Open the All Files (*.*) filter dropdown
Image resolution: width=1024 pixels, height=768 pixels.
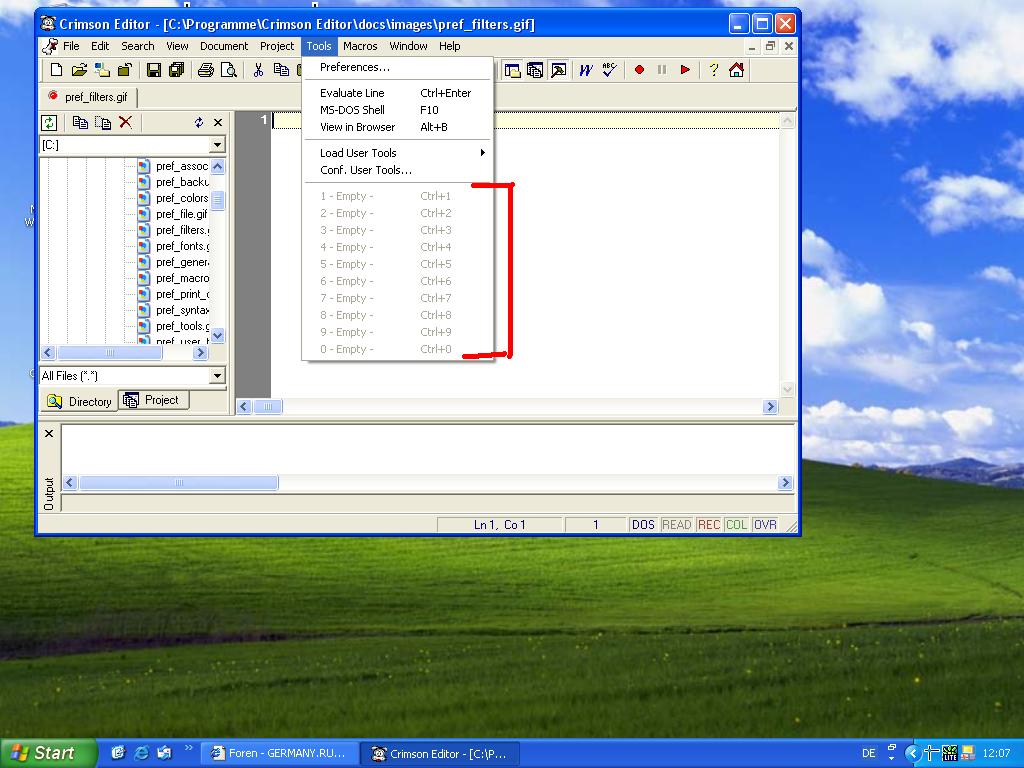(x=217, y=376)
